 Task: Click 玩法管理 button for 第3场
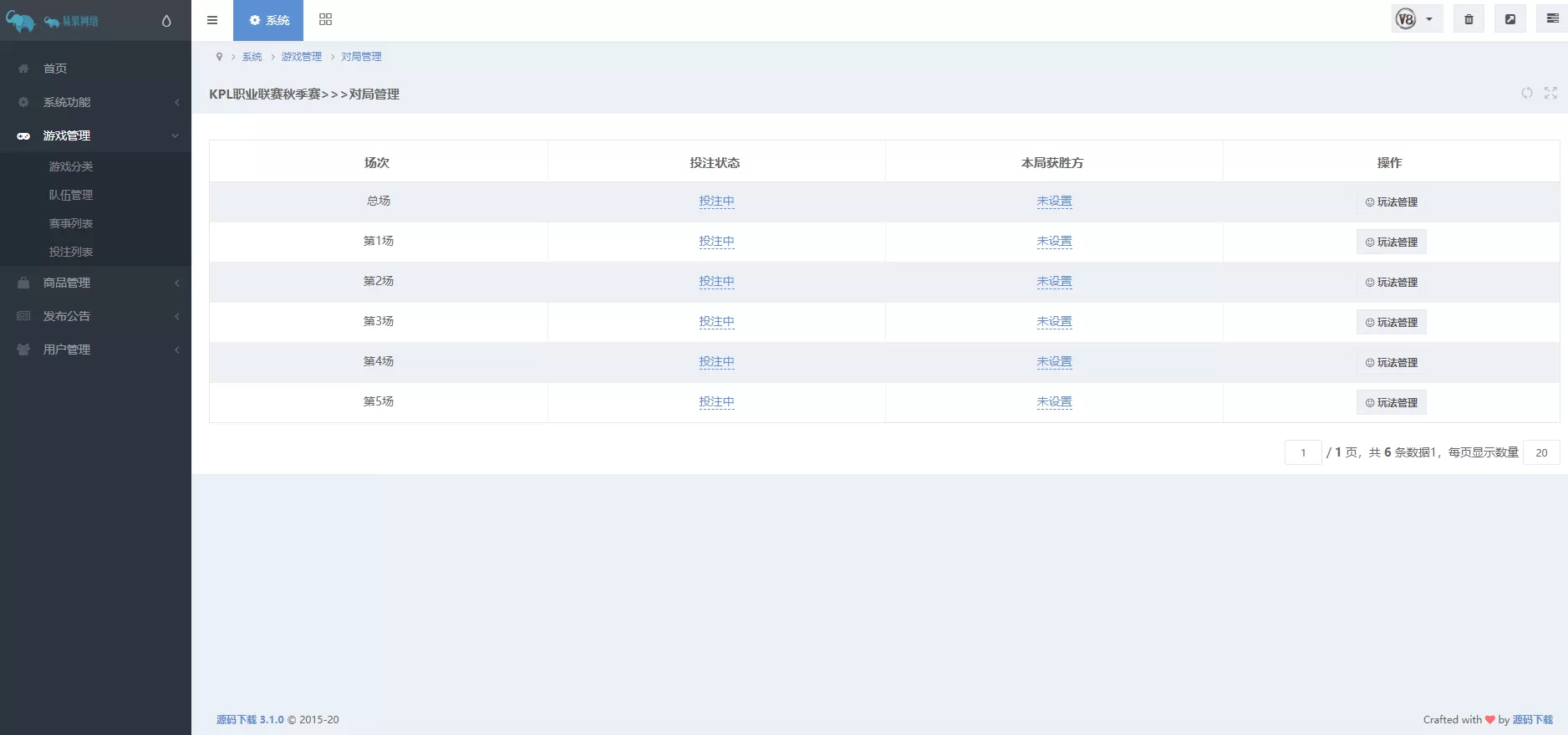(x=1391, y=323)
